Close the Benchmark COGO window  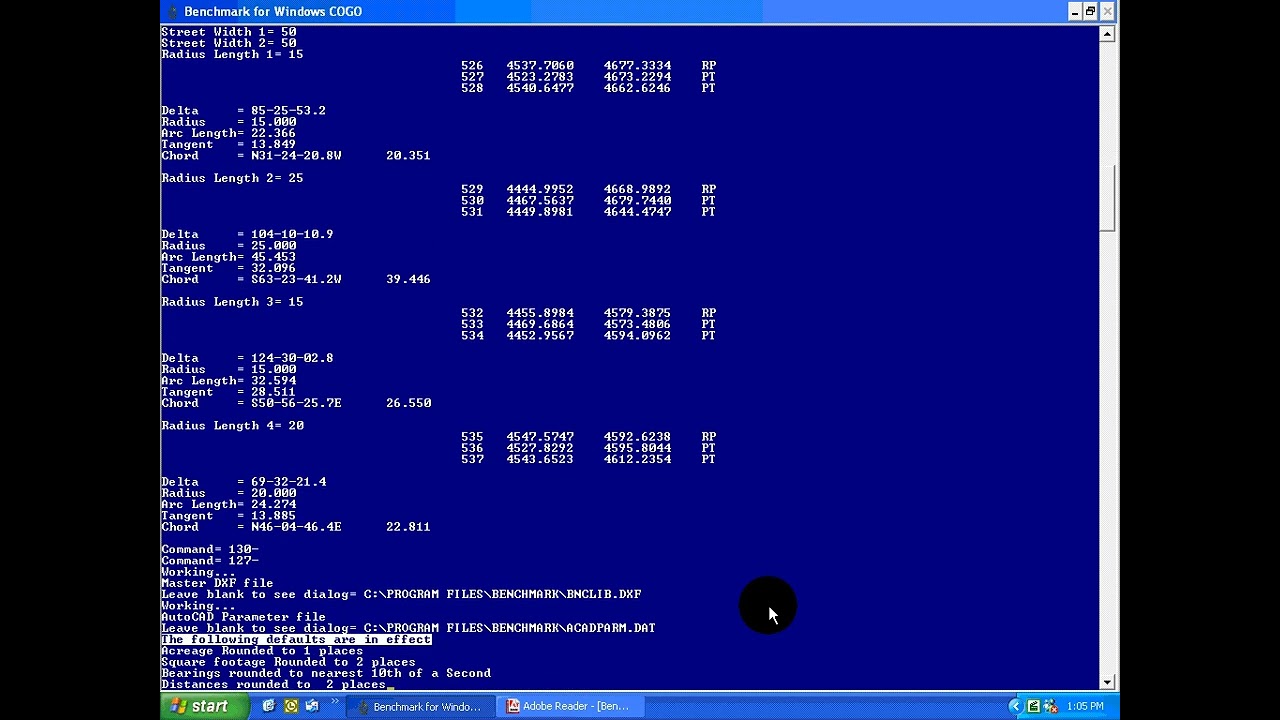[1107, 11]
